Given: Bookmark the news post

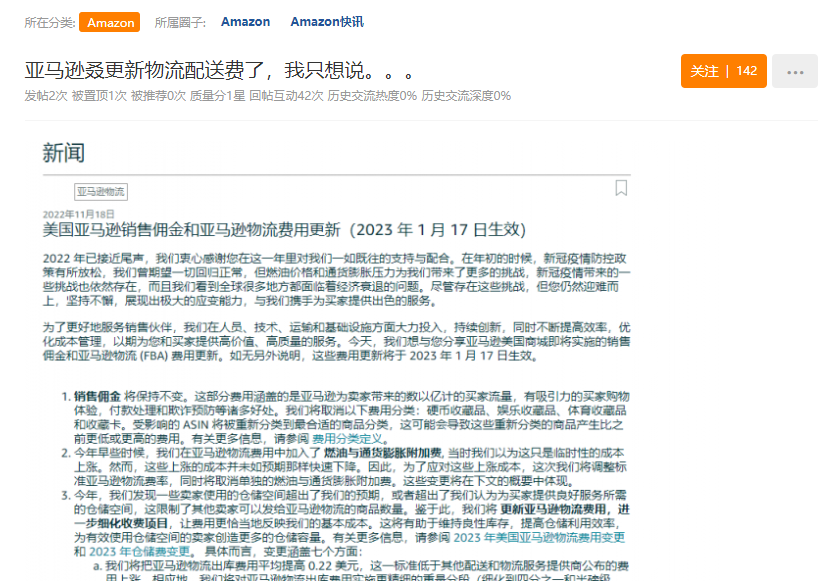Looking at the screenshot, I should tap(620, 187).
